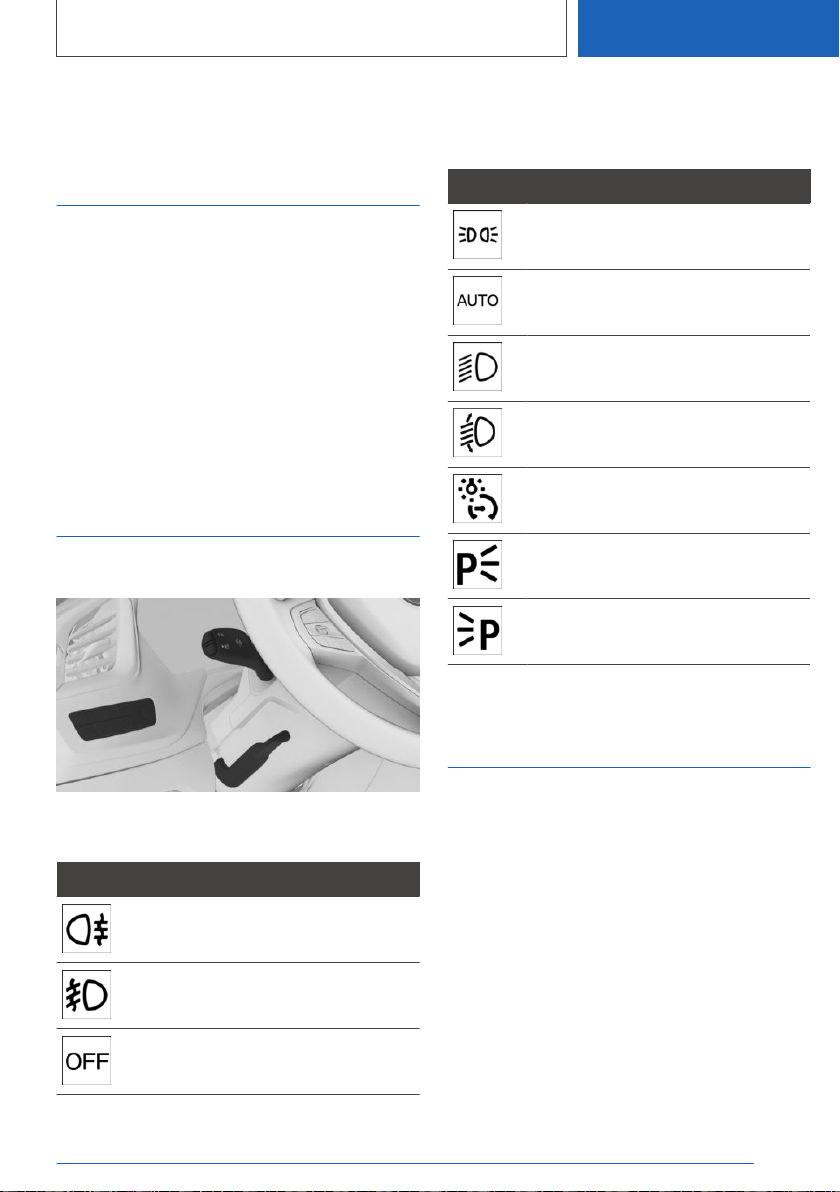
Task: Click the left parking light icon
Action: click(477, 631)
